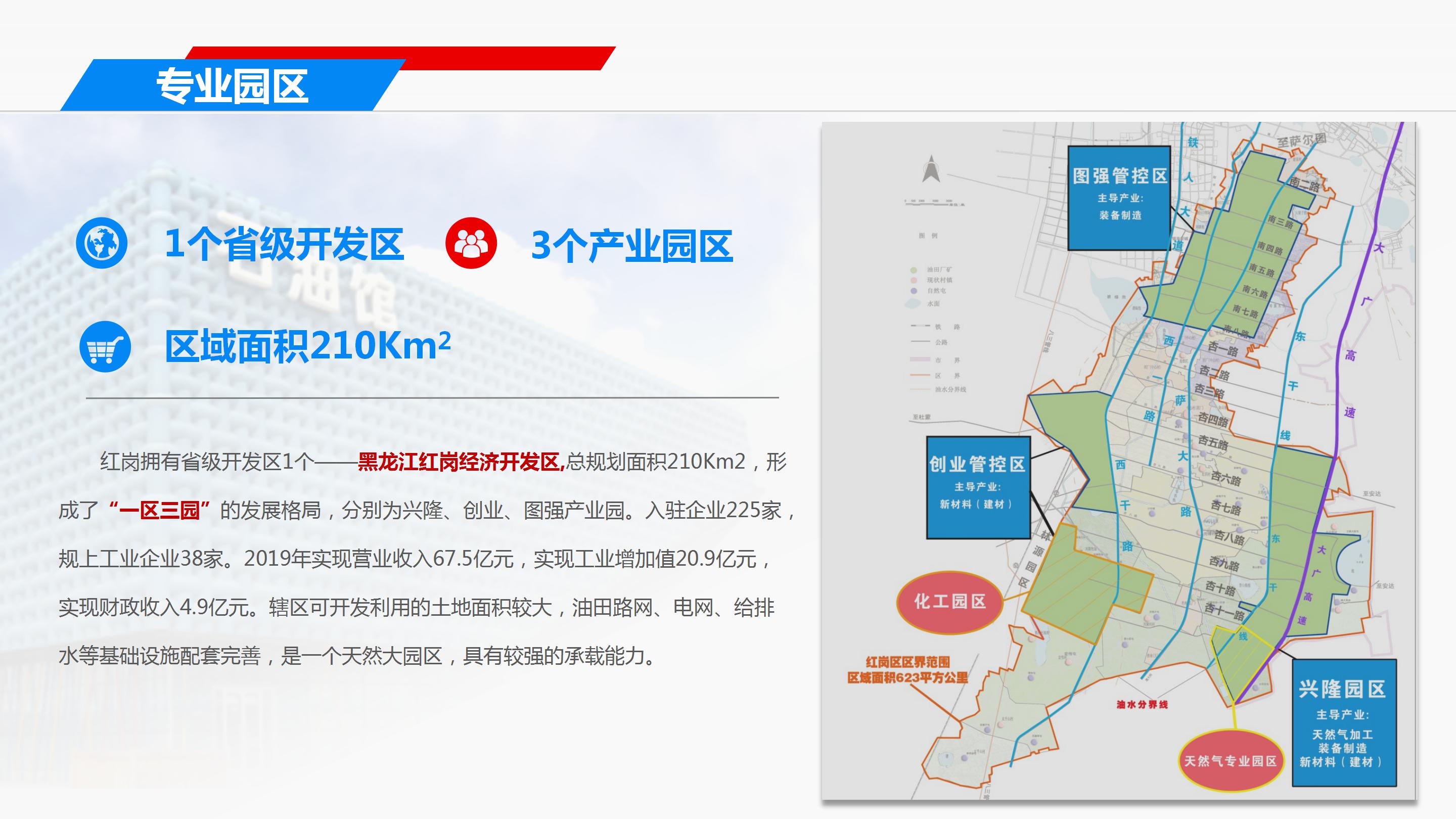Click the 图强管控区 blue label box

click(1119, 198)
